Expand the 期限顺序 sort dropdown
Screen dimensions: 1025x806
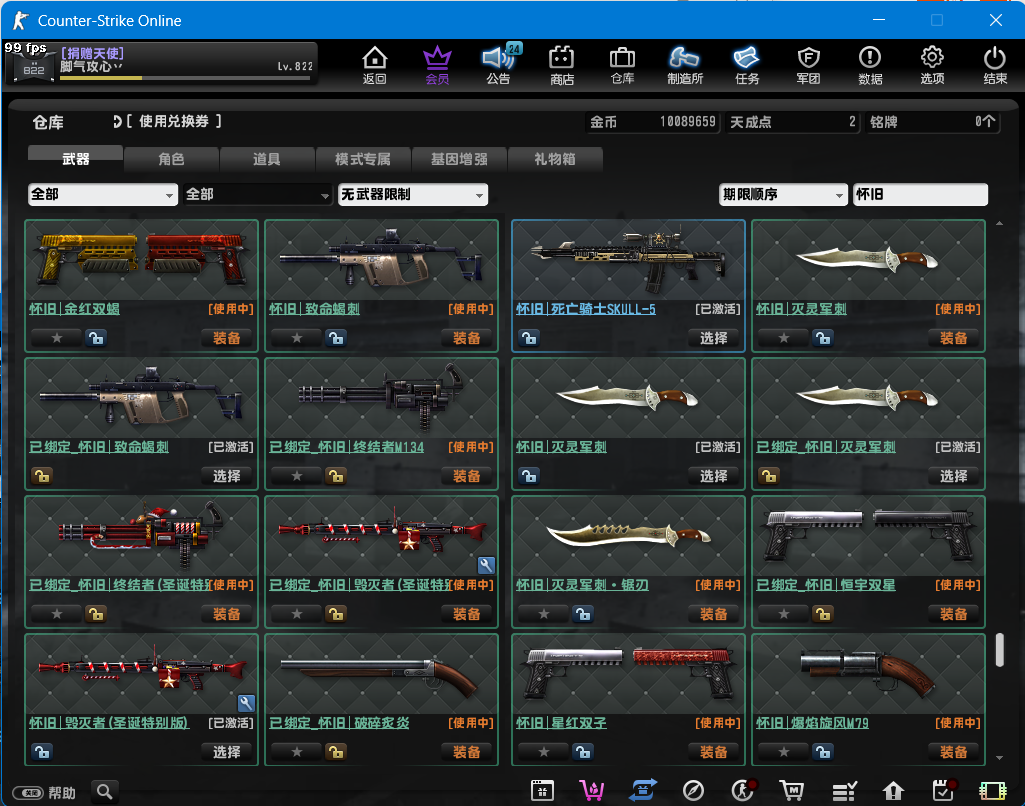pyautogui.click(x=783, y=194)
